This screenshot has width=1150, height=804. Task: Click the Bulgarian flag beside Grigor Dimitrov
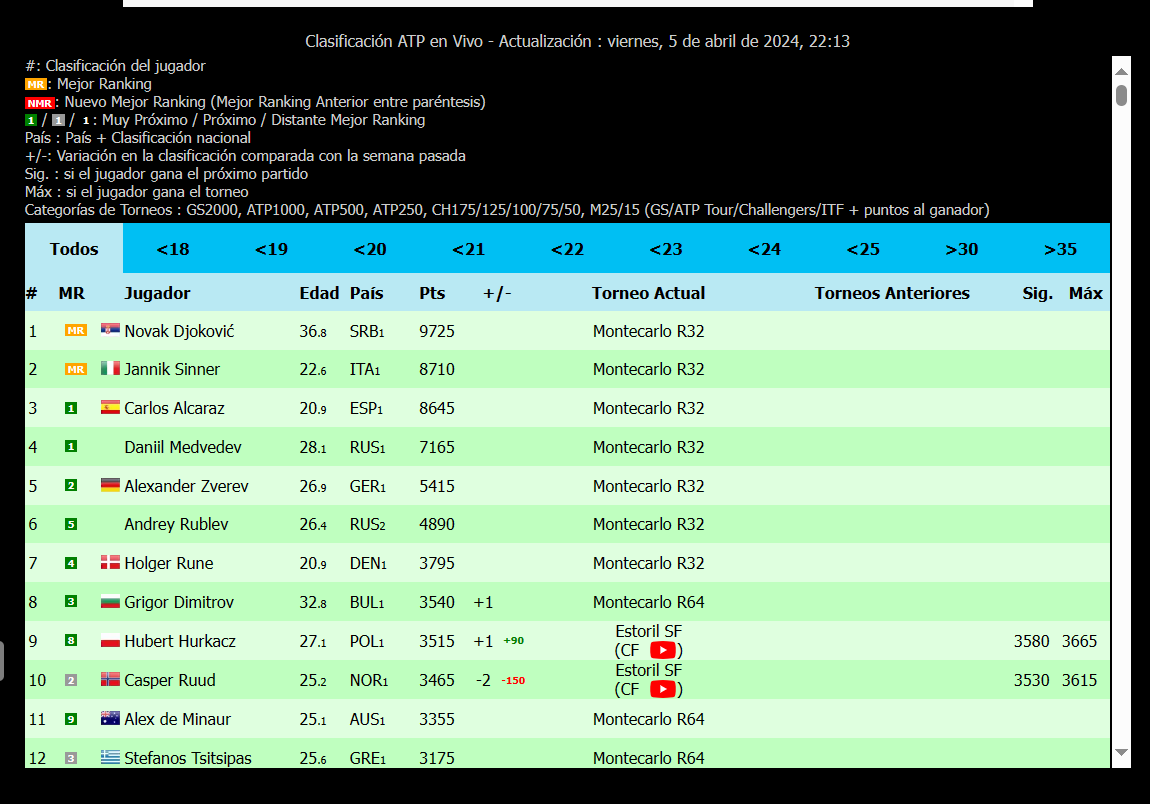pyautogui.click(x=110, y=602)
